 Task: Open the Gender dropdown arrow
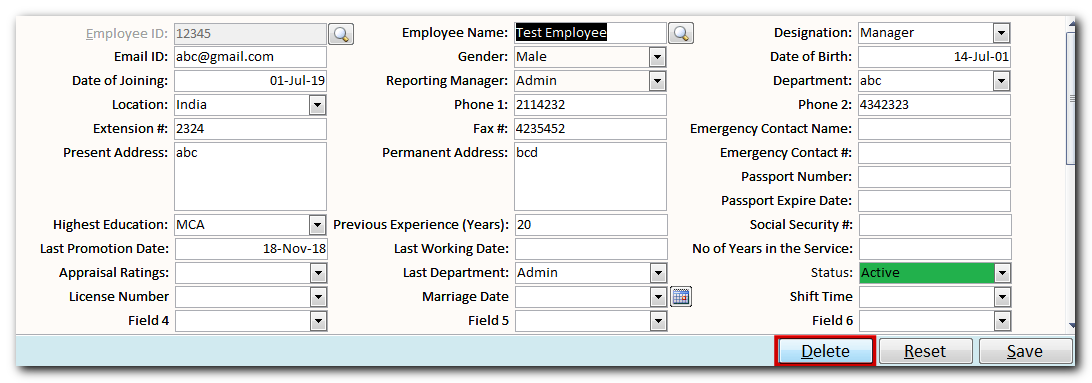[657, 57]
